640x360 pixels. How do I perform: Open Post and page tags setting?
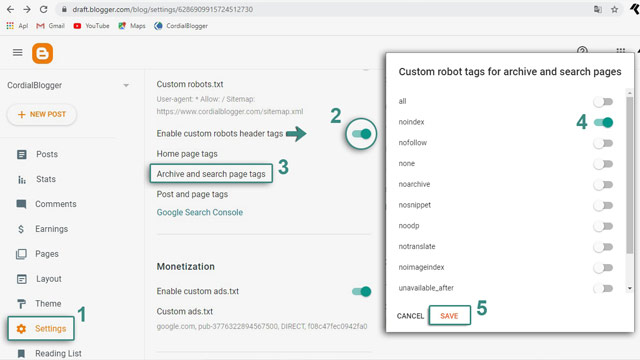(x=192, y=194)
